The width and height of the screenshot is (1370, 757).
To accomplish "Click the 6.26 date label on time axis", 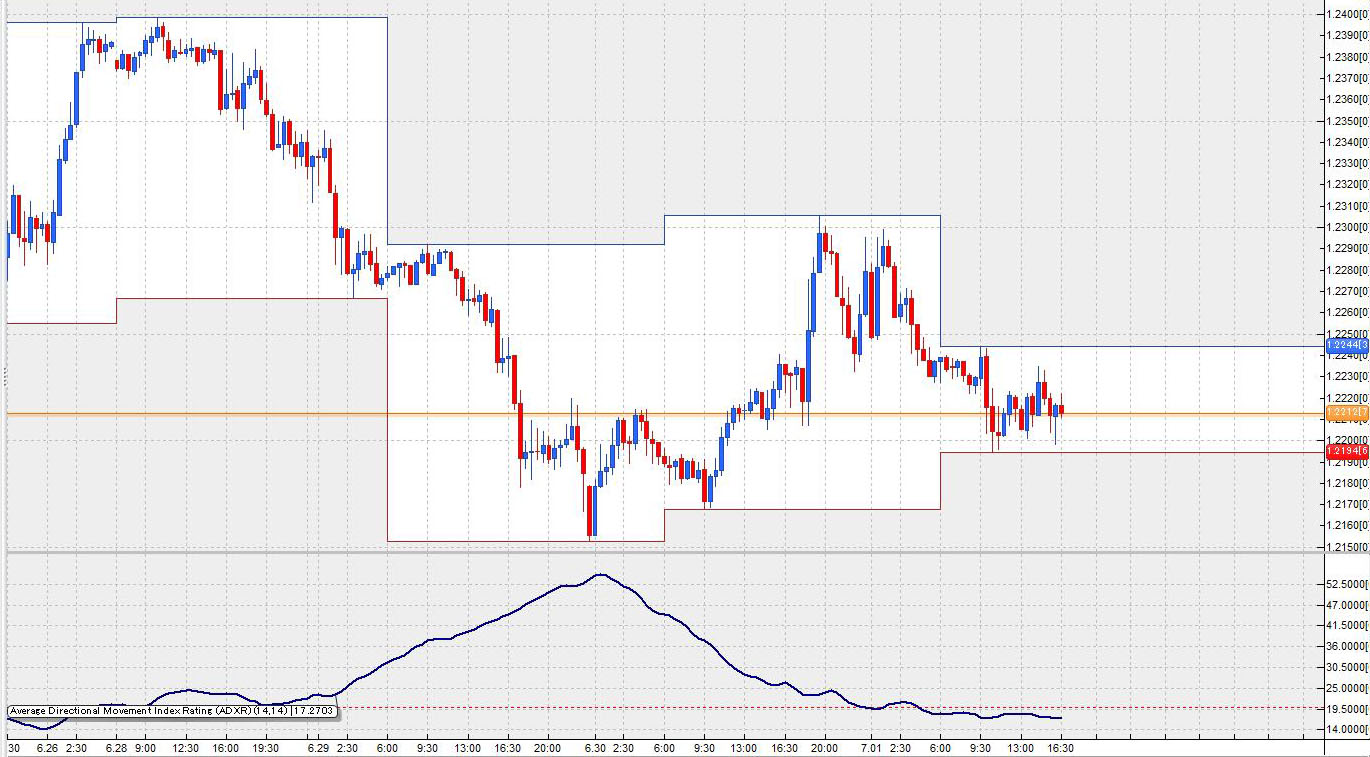I will (x=46, y=748).
